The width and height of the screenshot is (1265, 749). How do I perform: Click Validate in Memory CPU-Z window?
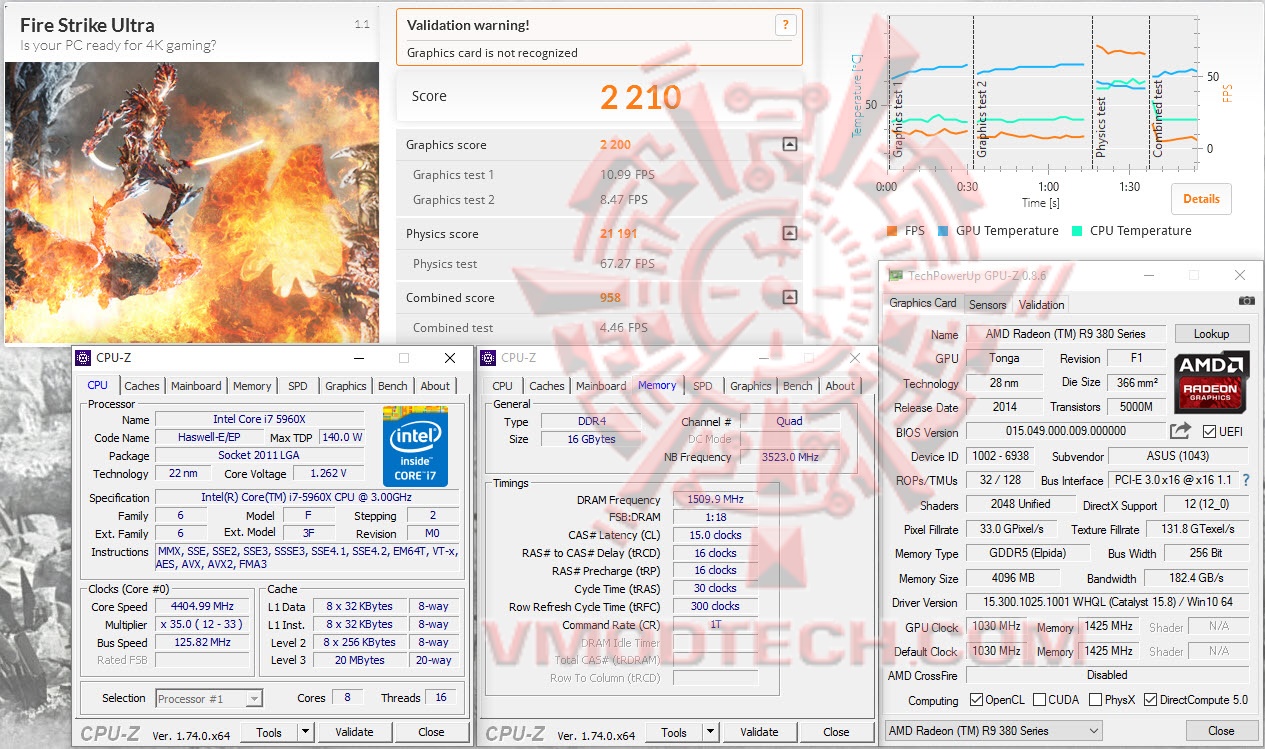click(759, 732)
